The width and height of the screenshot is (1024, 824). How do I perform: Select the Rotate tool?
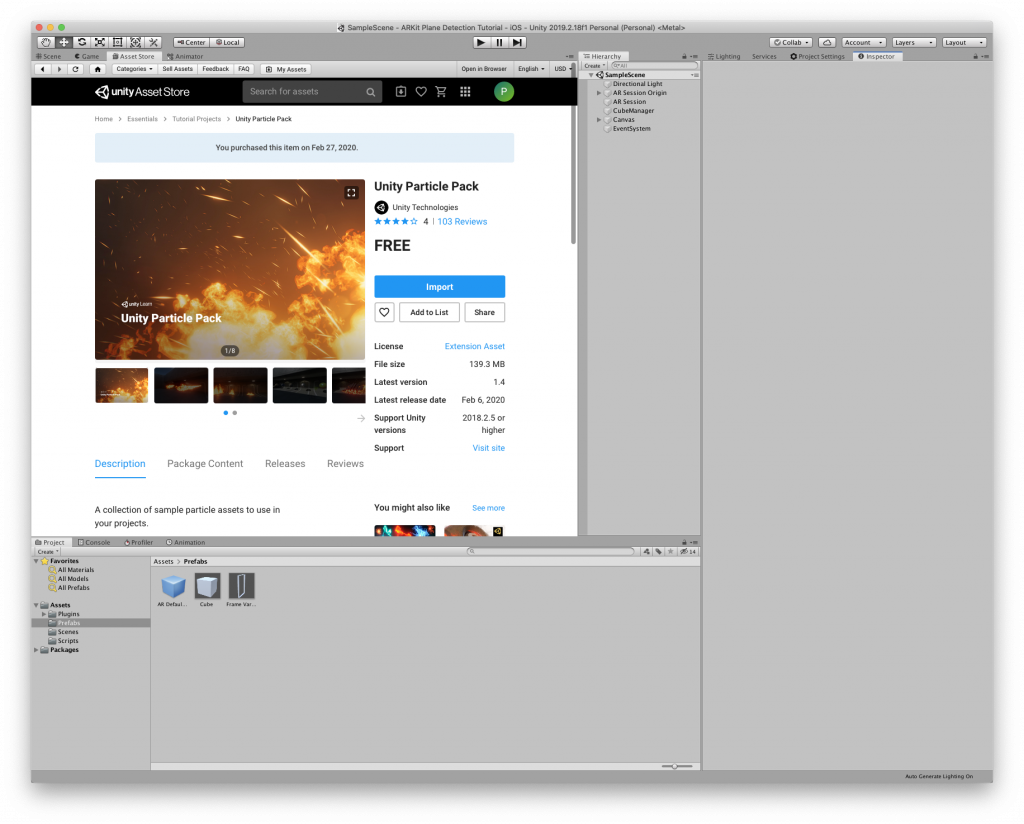tap(82, 42)
